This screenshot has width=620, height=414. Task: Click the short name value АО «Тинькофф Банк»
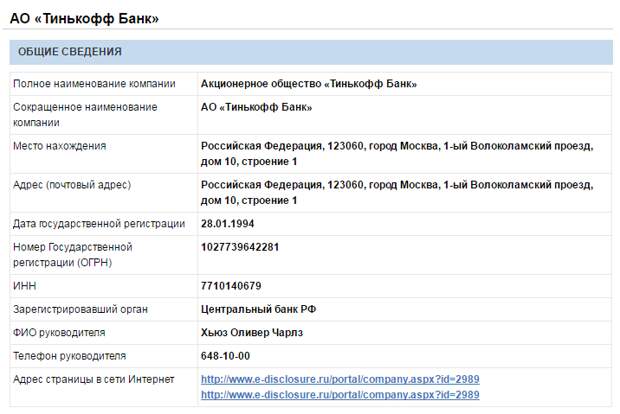pyautogui.click(x=256, y=107)
